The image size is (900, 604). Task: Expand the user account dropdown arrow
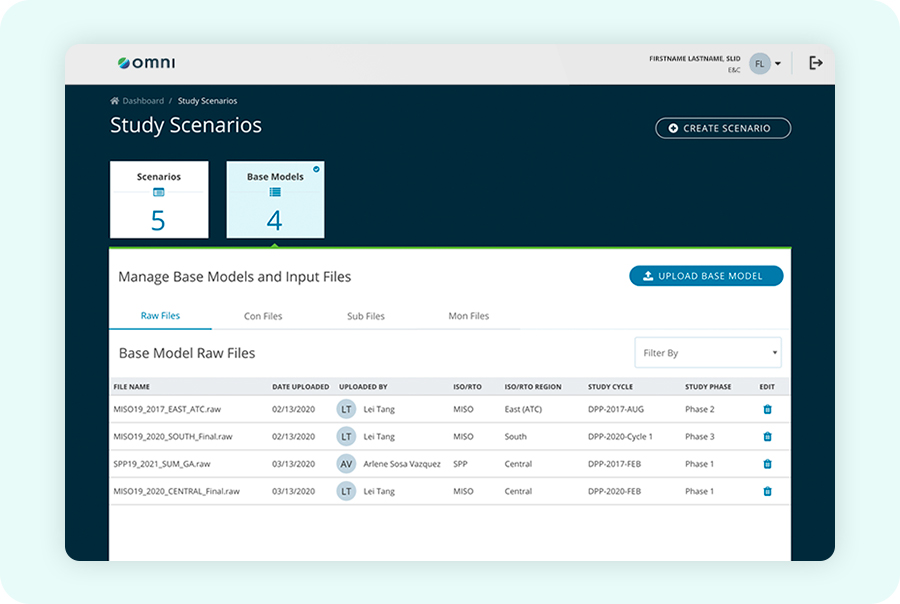pos(778,64)
